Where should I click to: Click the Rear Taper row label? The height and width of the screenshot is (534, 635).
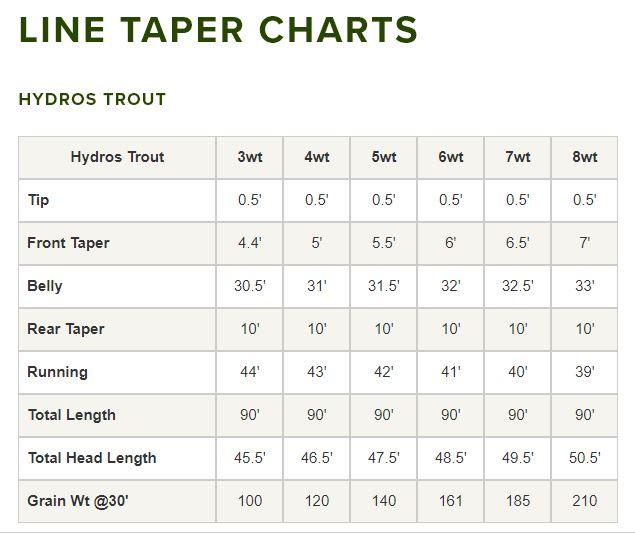tap(66, 329)
